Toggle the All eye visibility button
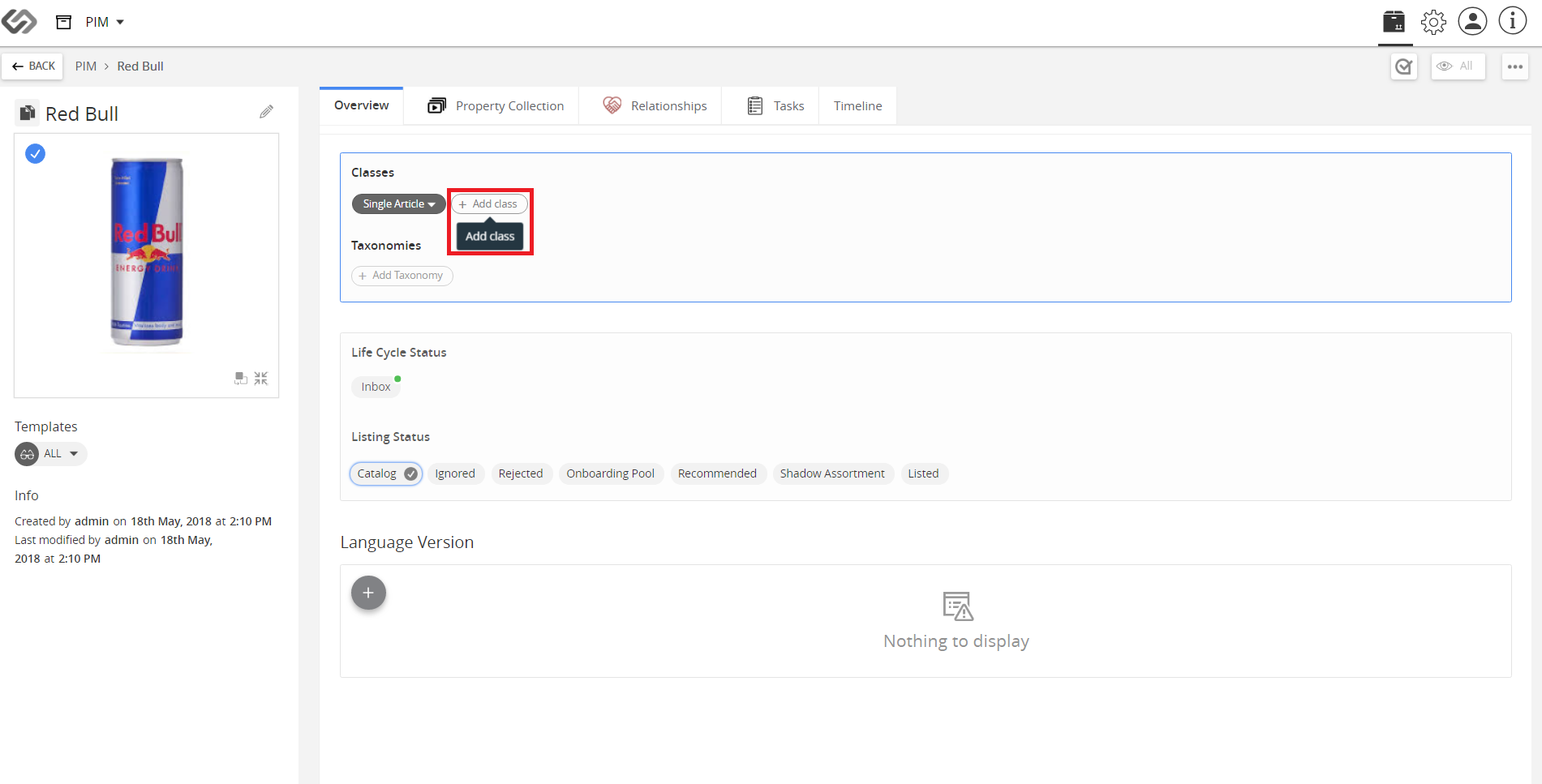1542x784 pixels. [1458, 66]
